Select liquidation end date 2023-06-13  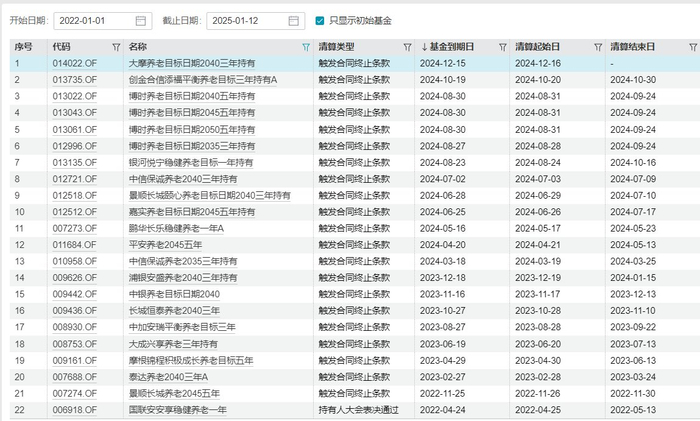(633, 361)
